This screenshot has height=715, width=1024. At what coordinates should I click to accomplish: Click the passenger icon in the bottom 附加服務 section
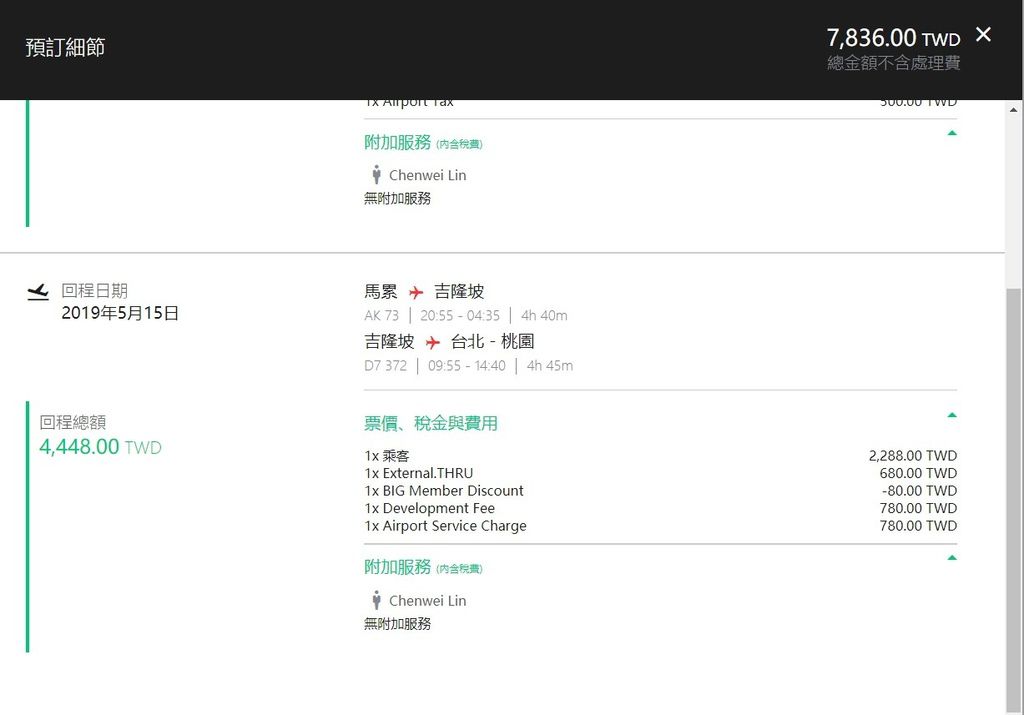(376, 600)
